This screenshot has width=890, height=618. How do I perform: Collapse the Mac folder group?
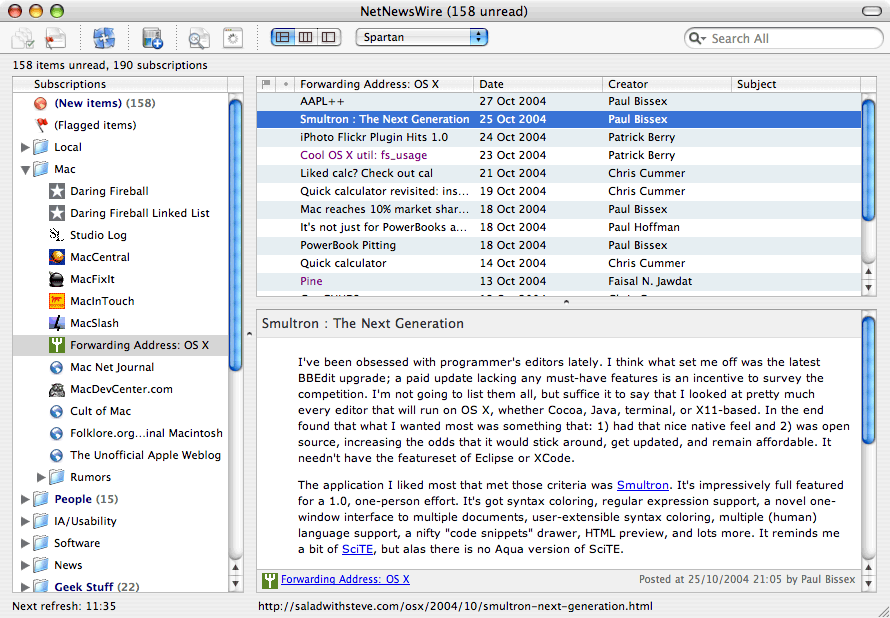pyautogui.click(x=25, y=169)
